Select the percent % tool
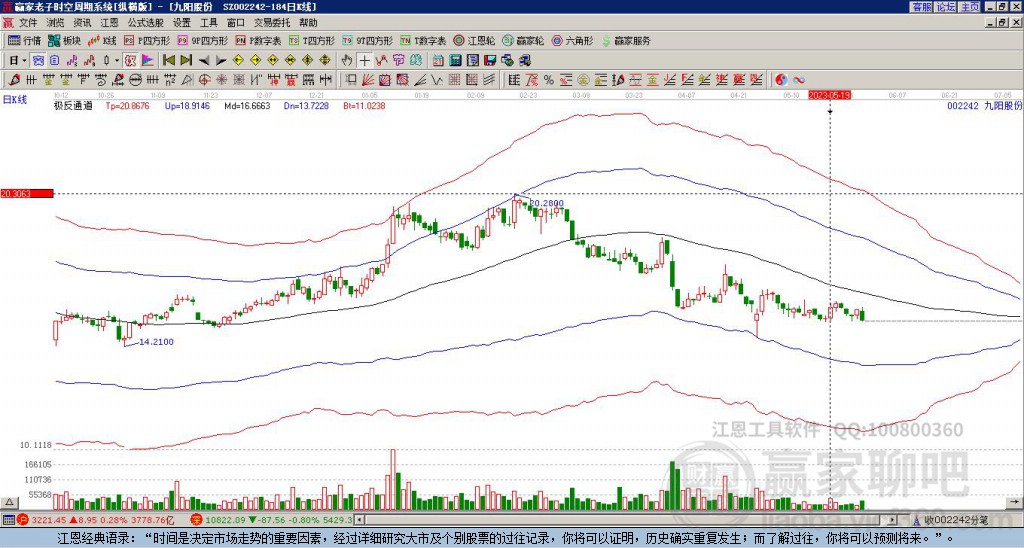The width and height of the screenshot is (1024, 548). pyautogui.click(x=549, y=80)
